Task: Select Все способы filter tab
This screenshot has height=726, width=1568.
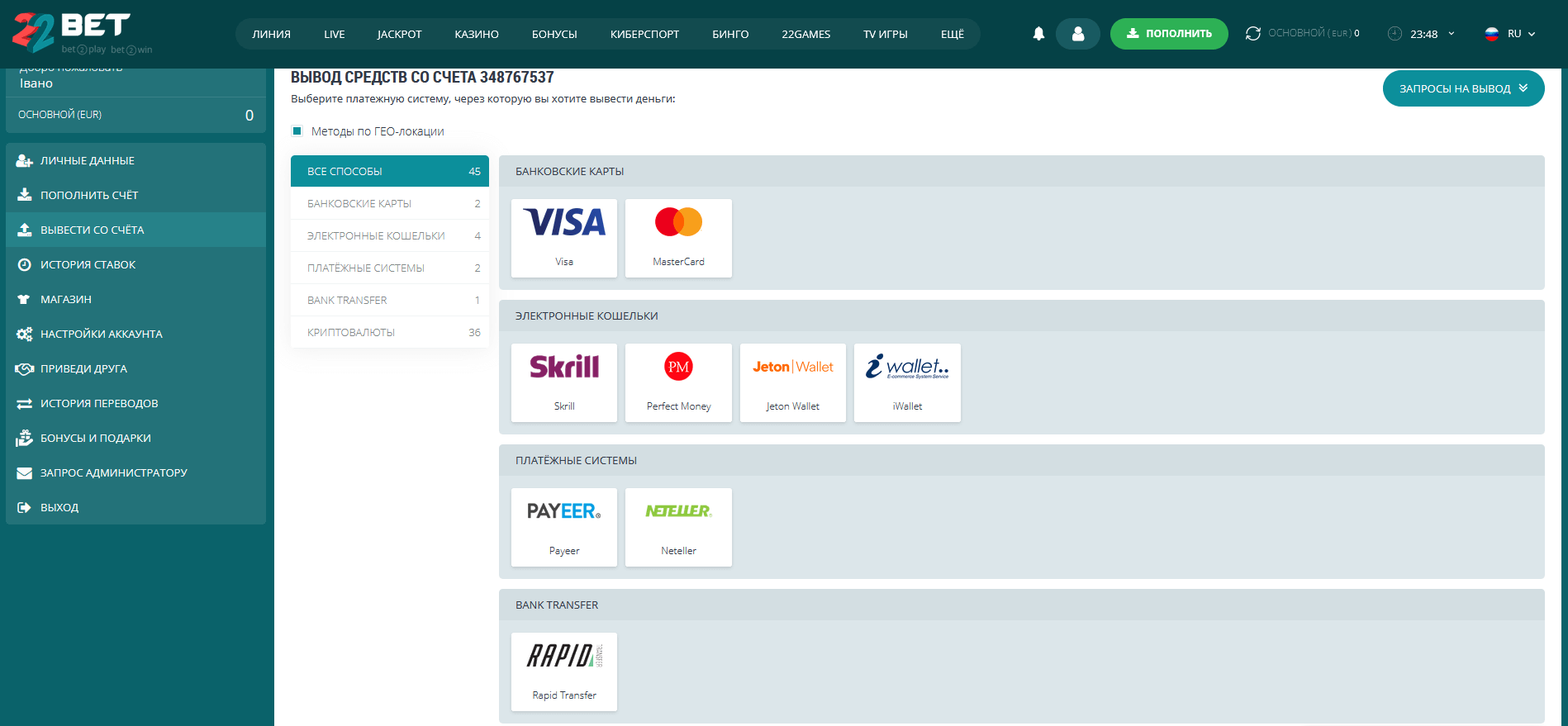Action: pos(390,171)
